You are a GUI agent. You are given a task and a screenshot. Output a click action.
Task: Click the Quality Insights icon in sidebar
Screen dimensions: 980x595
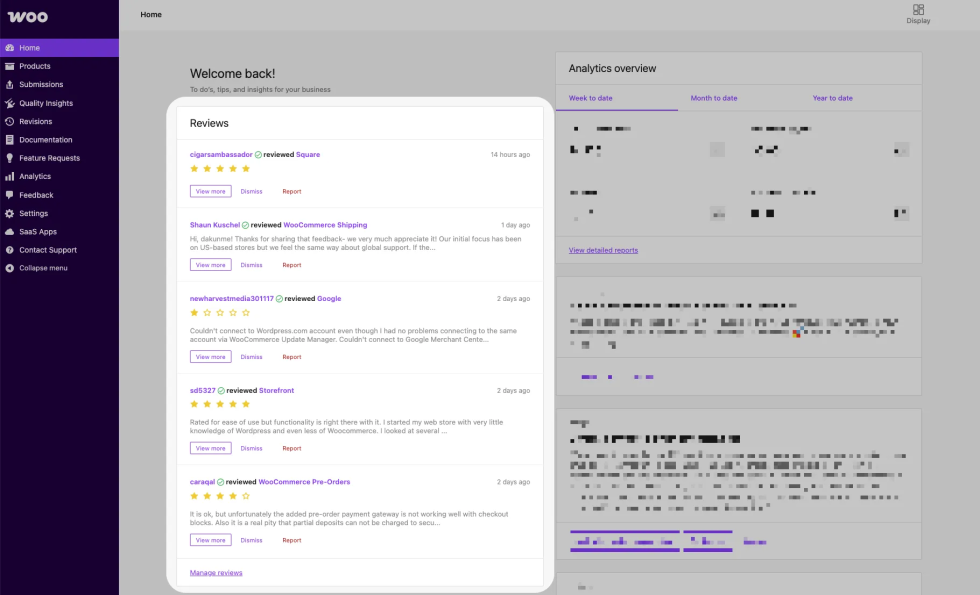pyautogui.click(x=9, y=103)
